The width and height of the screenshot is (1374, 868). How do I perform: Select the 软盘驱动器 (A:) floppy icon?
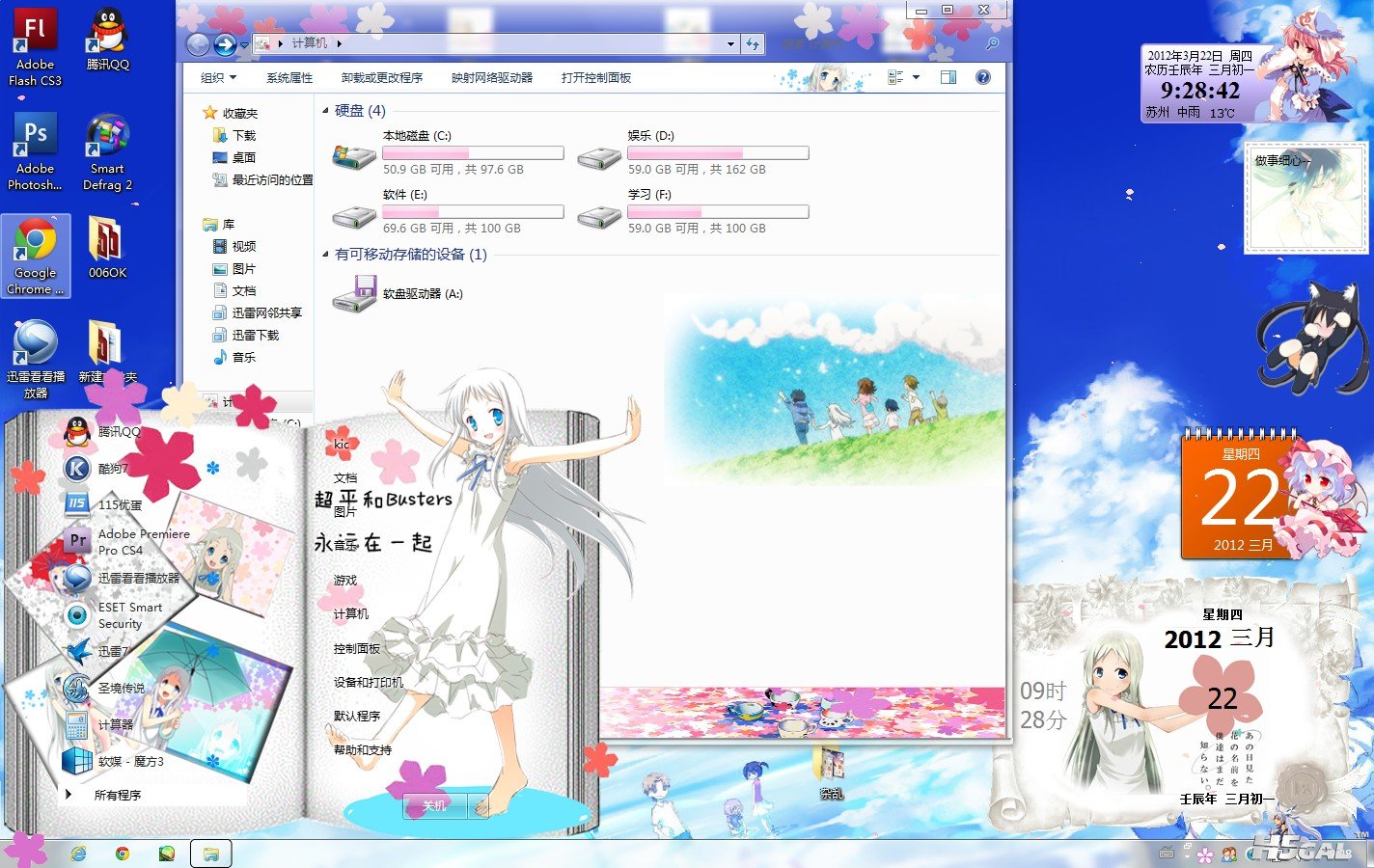click(353, 293)
